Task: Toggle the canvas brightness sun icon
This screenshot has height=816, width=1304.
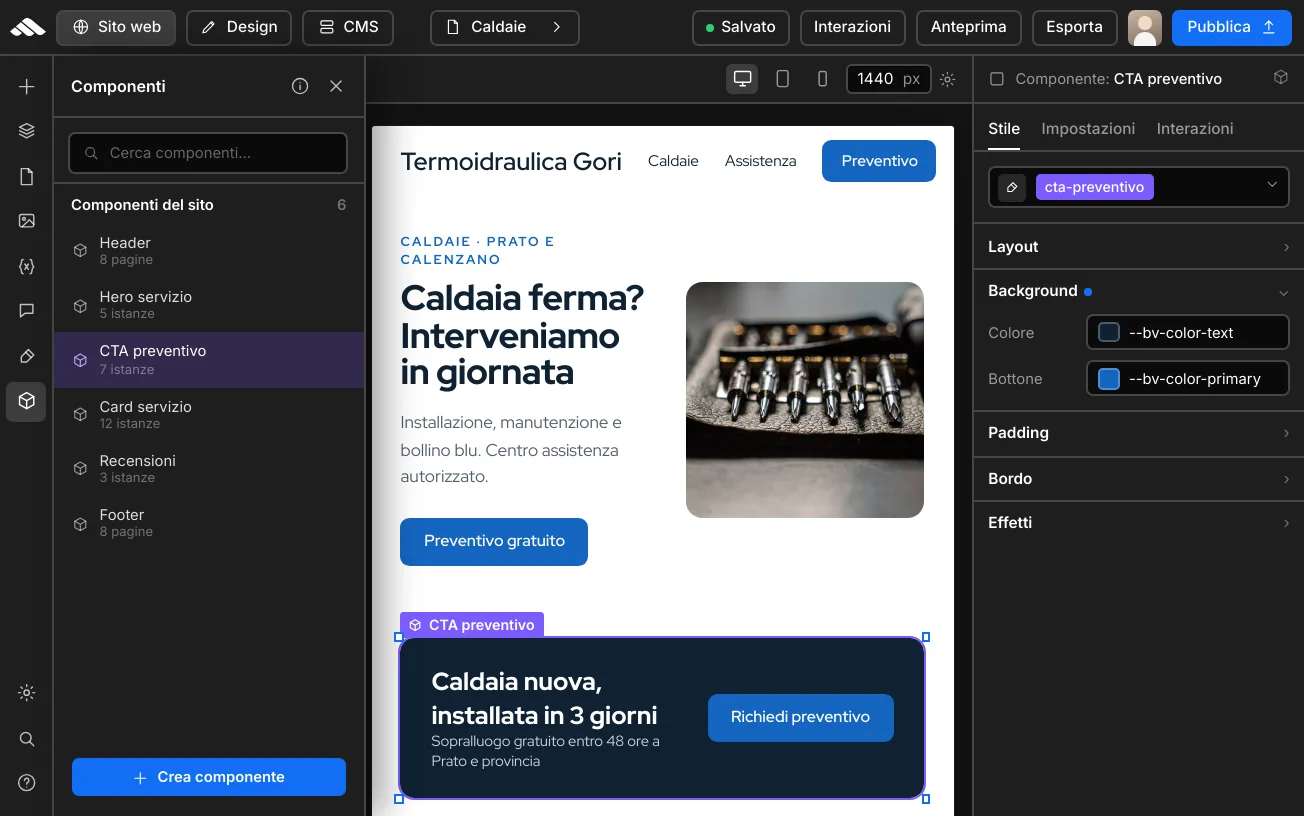Action: click(947, 79)
